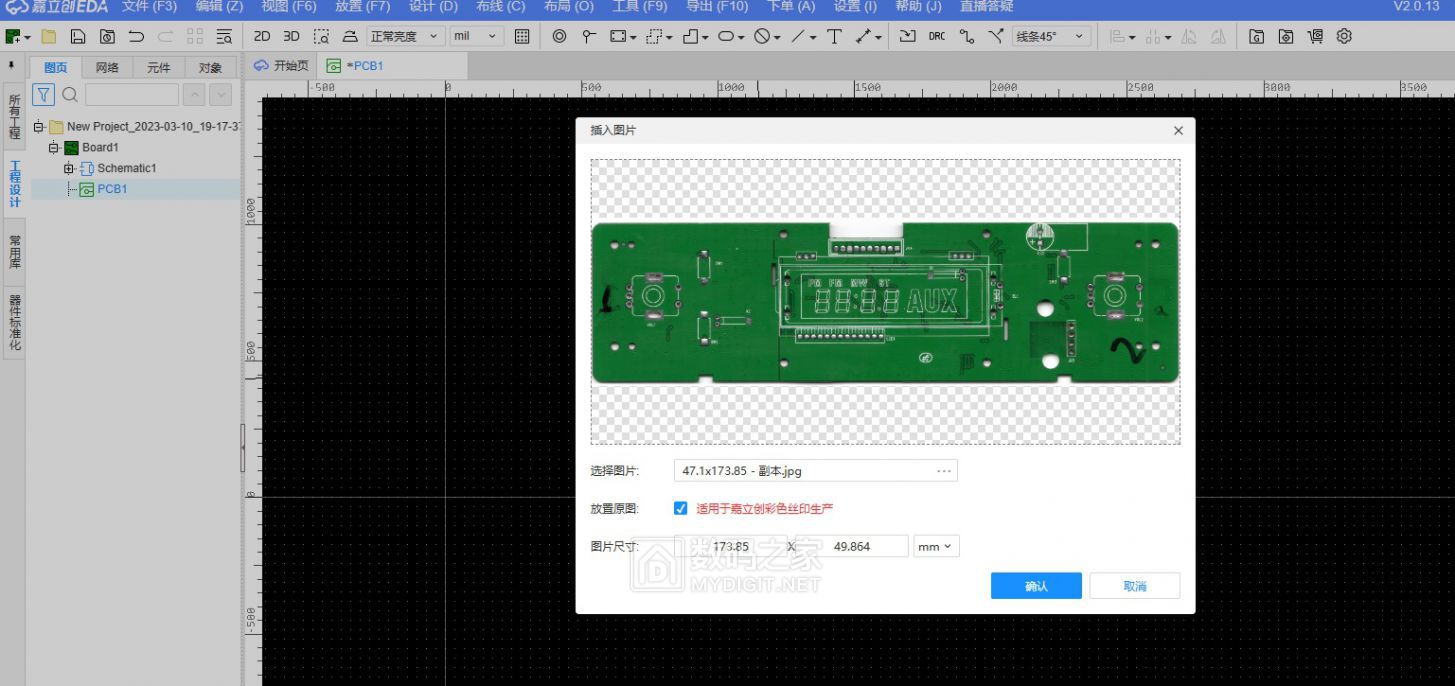Open the 器件标准化 side tab

point(14,323)
